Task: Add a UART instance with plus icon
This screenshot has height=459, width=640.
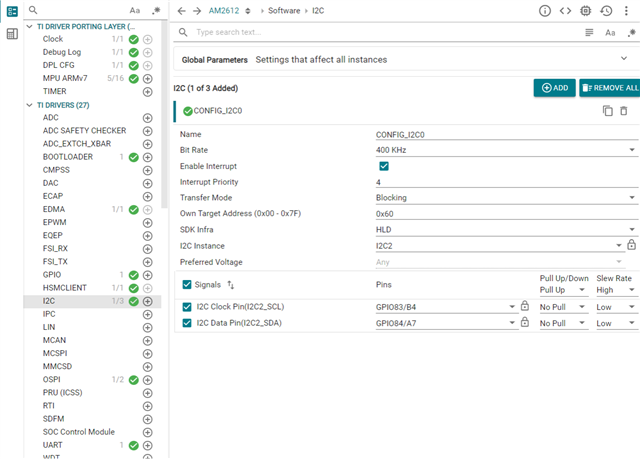Action: click(148, 446)
